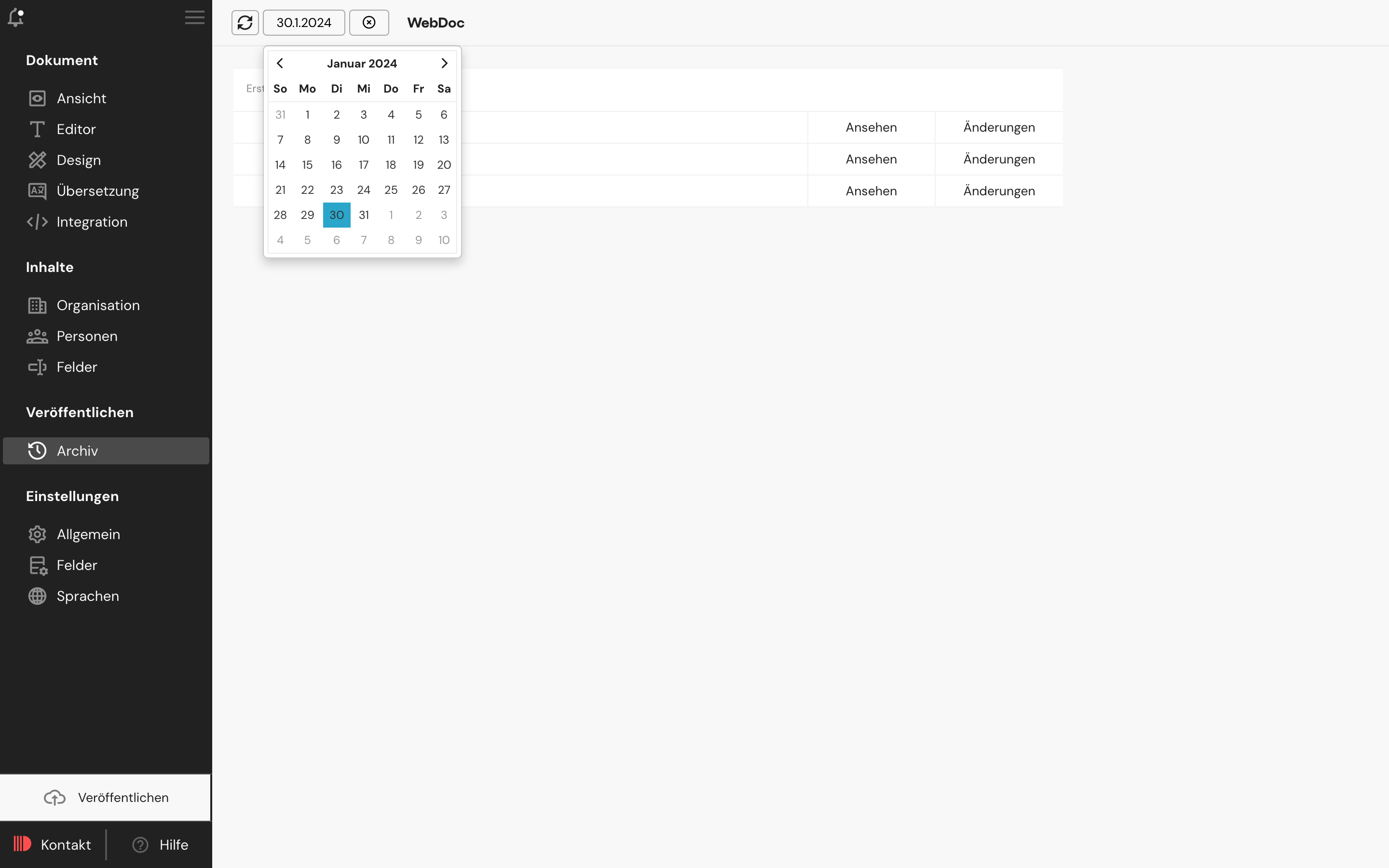This screenshot has height=868, width=1389.
Task: Select day 15 in the calendar
Action: pyautogui.click(x=308, y=165)
